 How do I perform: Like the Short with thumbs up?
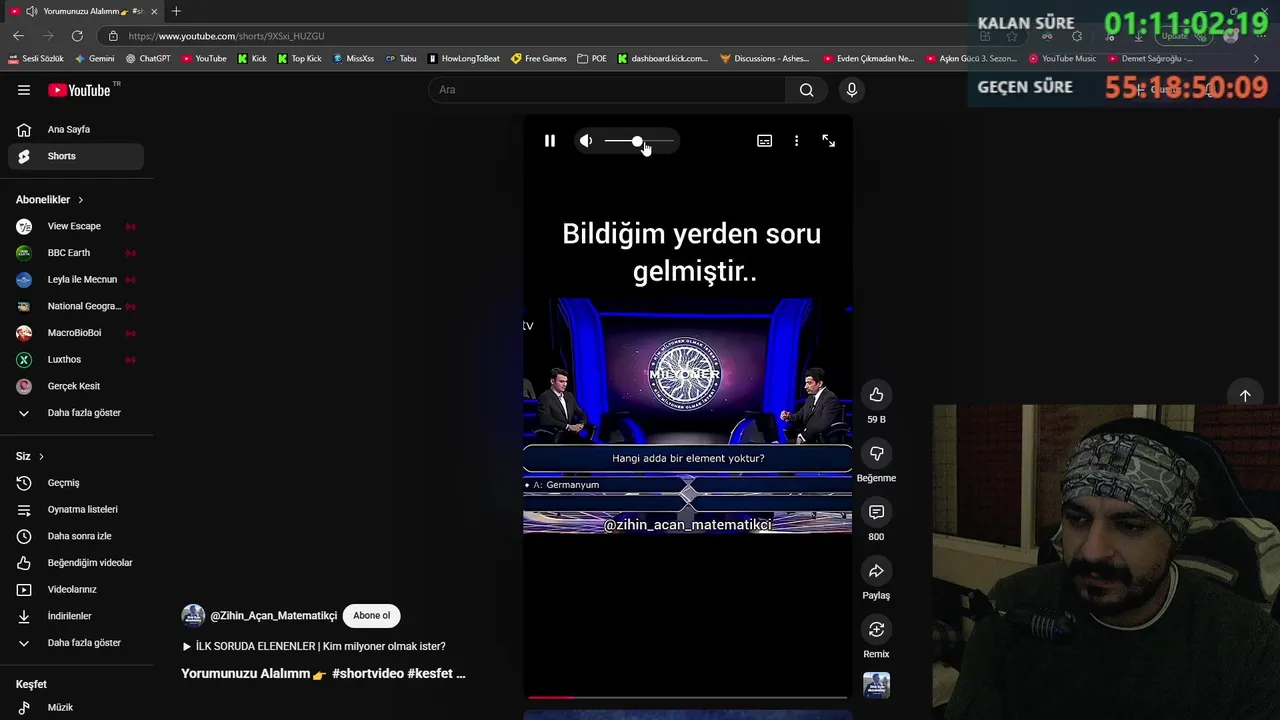click(x=876, y=395)
